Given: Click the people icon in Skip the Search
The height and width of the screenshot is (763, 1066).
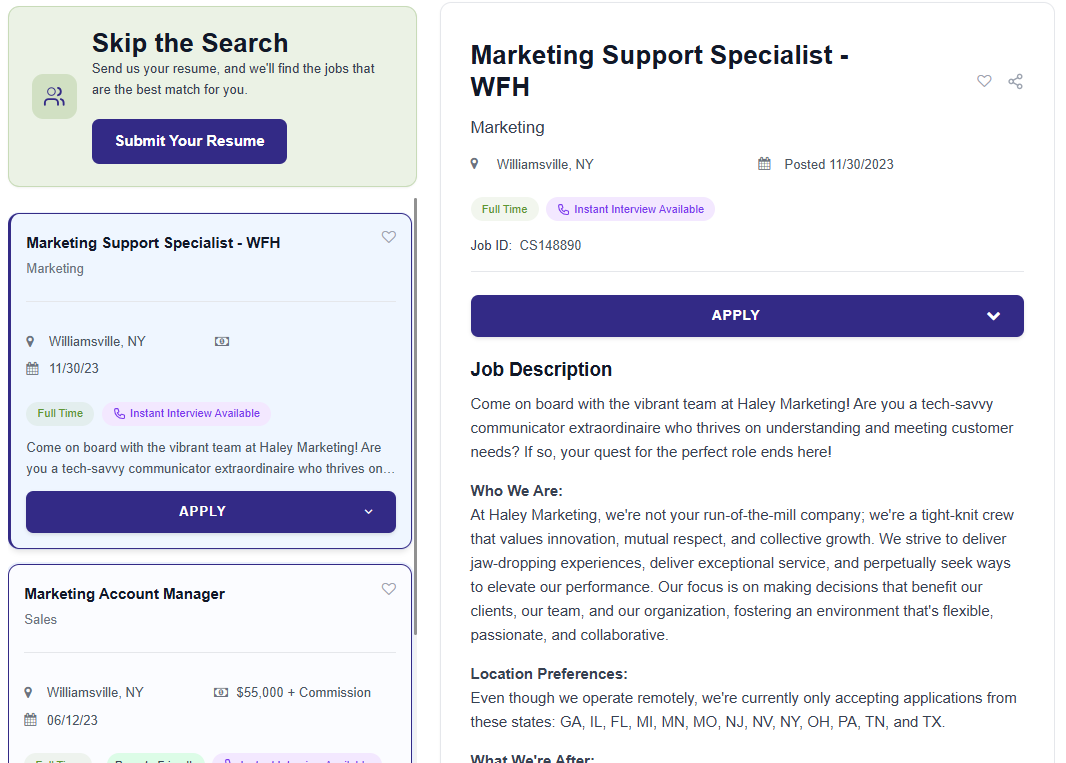Looking at the screenshot, I should coord(54,97).
